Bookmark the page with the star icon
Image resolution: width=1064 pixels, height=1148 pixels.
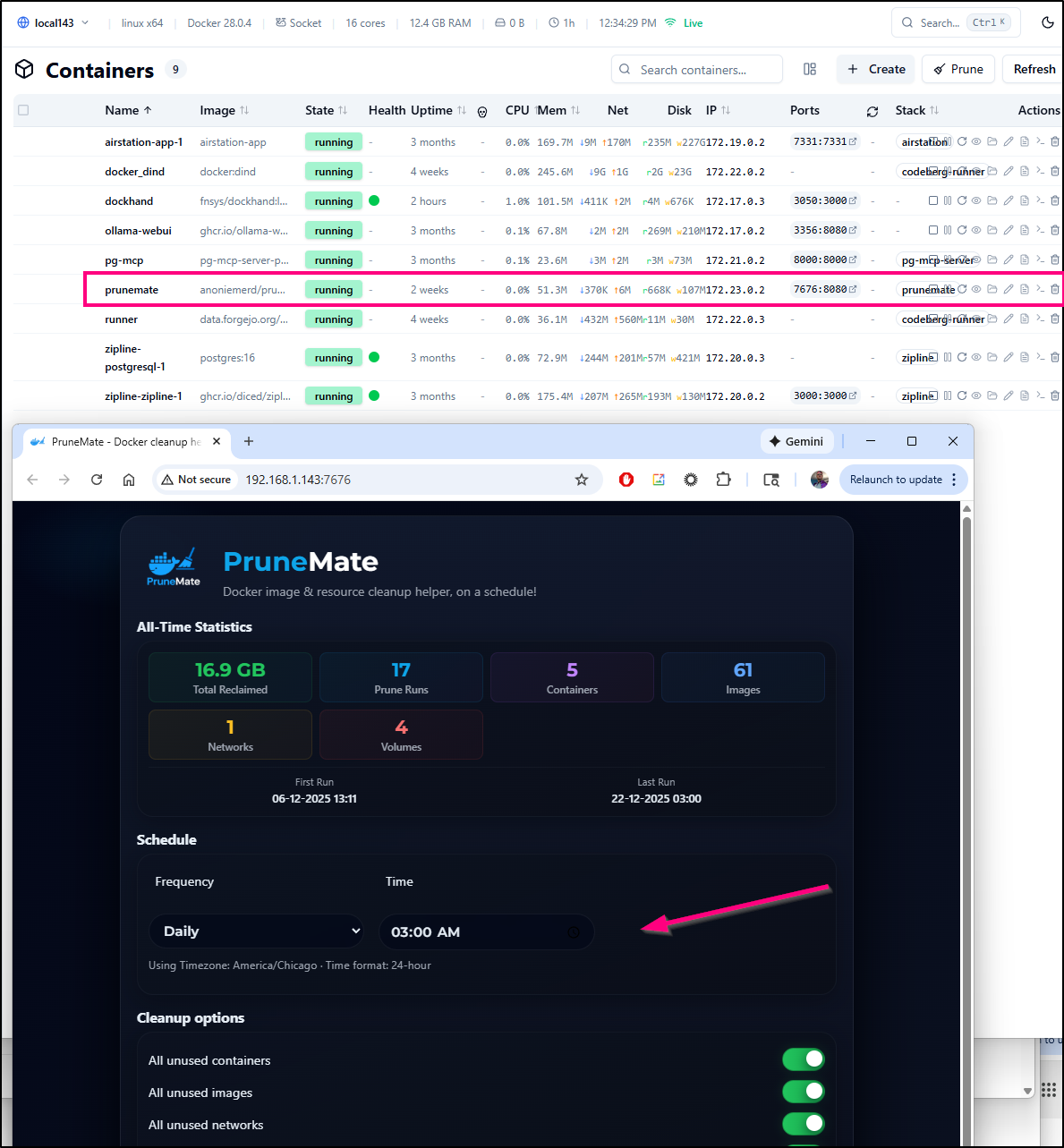coord(582,480)
